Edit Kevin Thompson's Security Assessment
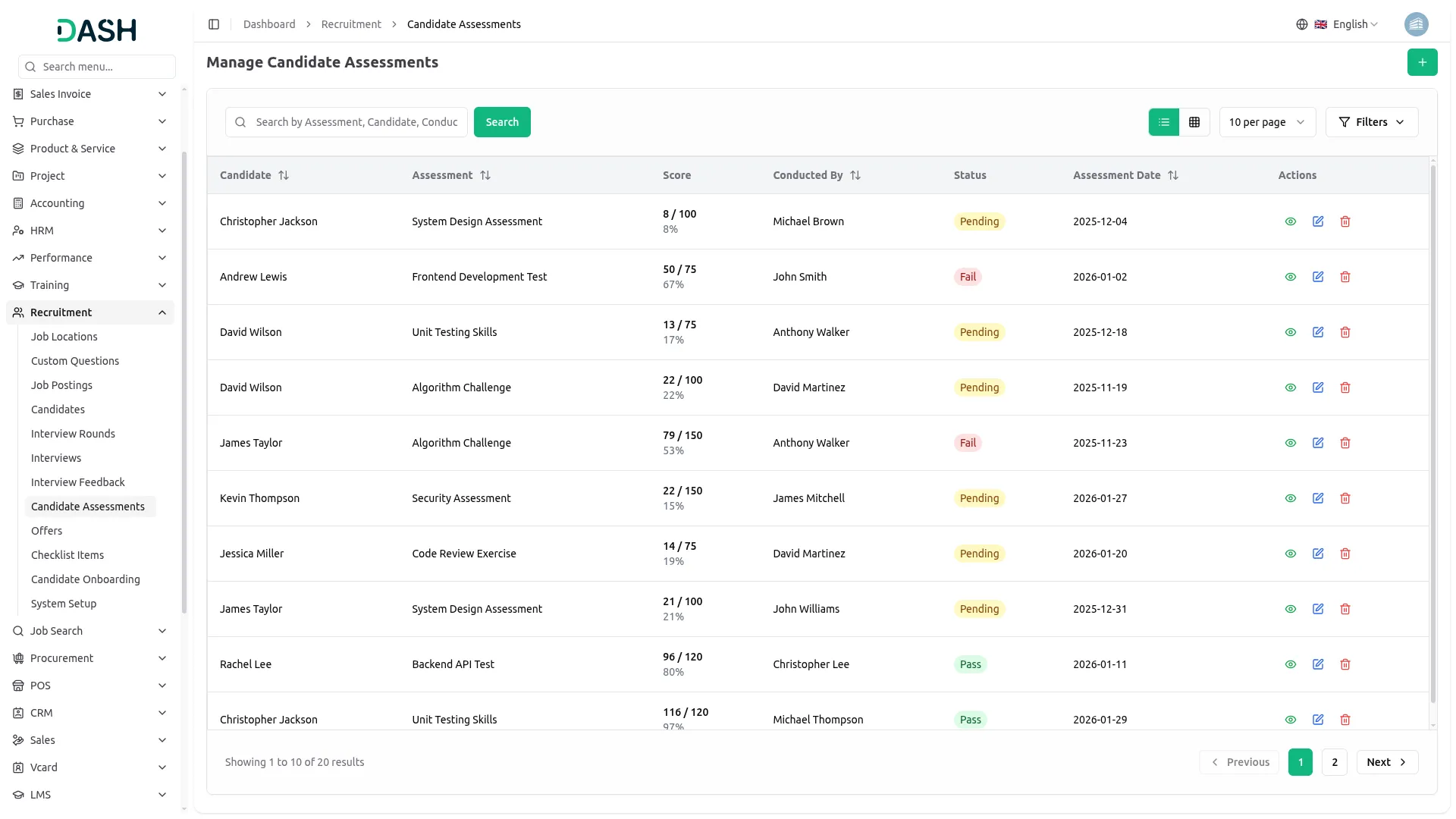Screen dimensions: 1456x819 (x=1318, y=498)
